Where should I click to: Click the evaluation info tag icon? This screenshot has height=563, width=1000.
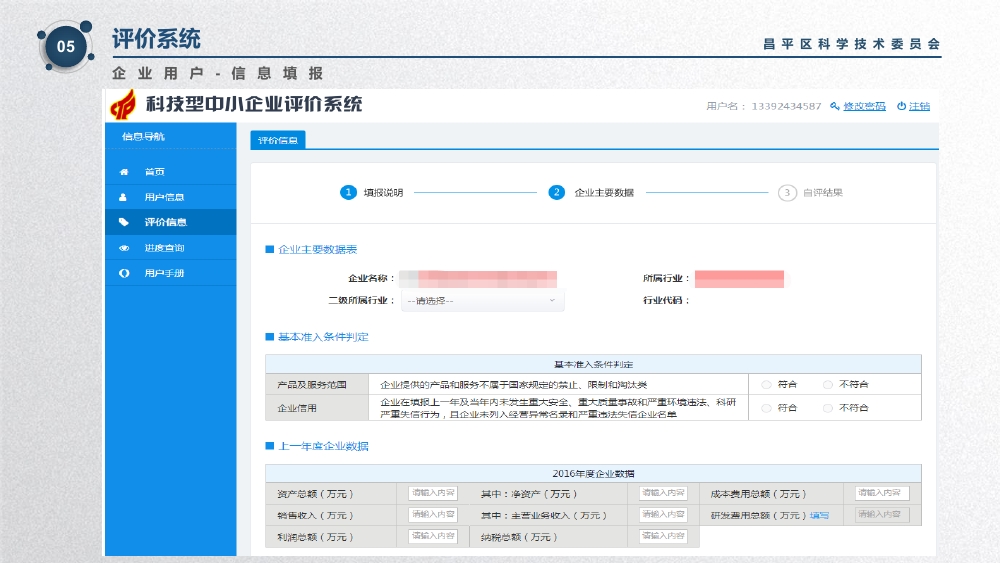pyautogui.click(x=124, y=222)
